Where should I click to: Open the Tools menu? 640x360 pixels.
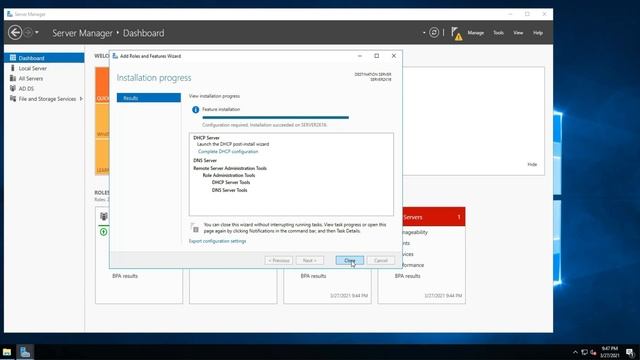(x=498, y=33)
